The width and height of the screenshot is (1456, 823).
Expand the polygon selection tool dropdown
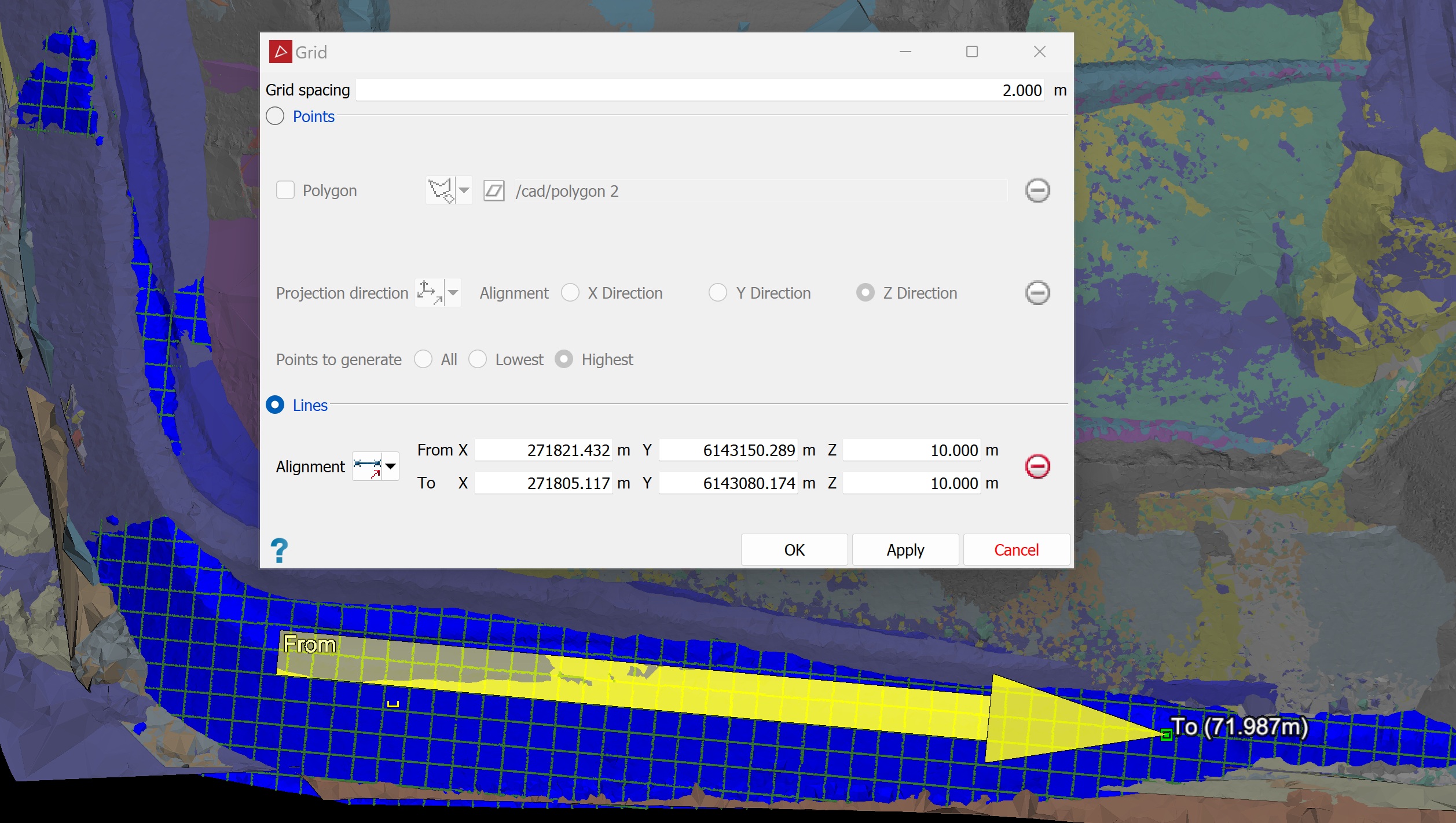[464, 190]
